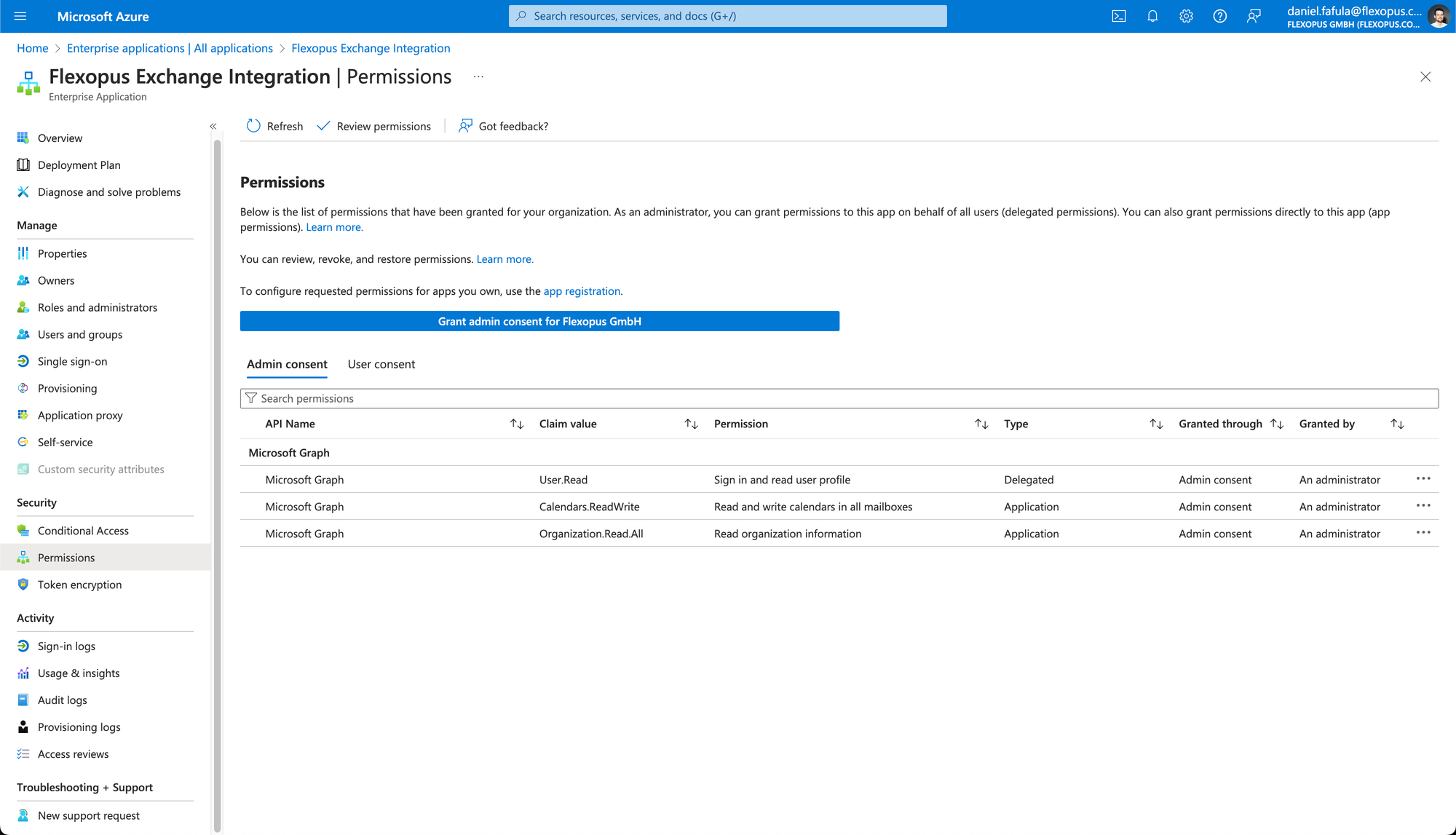1456x835 pixels.
Task: Open portal settings gear icon
Action: coord(1186,16)
